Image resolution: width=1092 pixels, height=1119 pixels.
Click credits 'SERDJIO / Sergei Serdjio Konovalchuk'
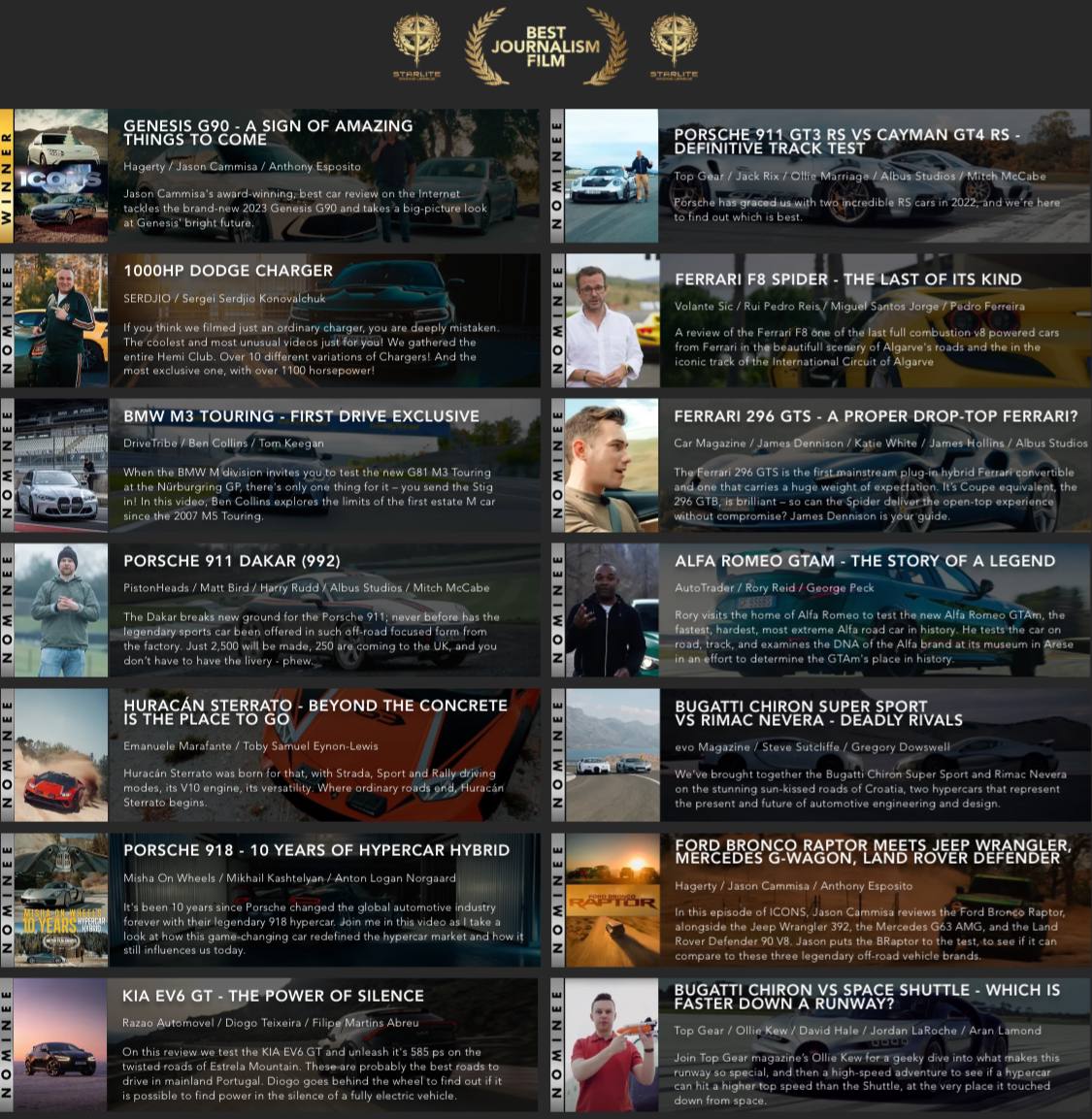pyautogui.click(x=224, y=298)
